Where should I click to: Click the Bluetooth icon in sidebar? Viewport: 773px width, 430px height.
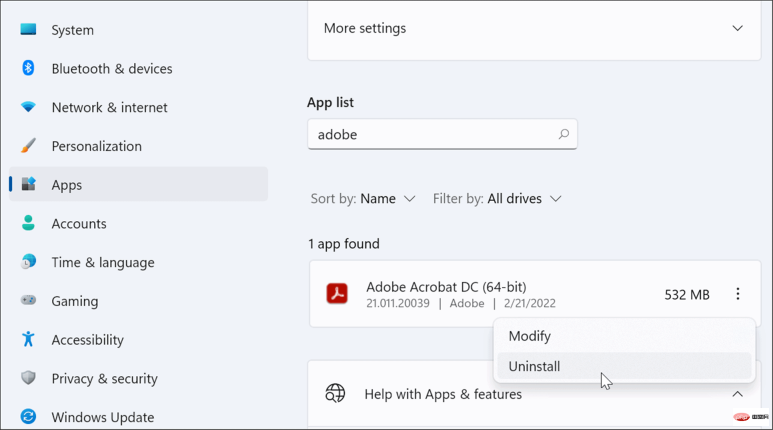tap(28, 68)
